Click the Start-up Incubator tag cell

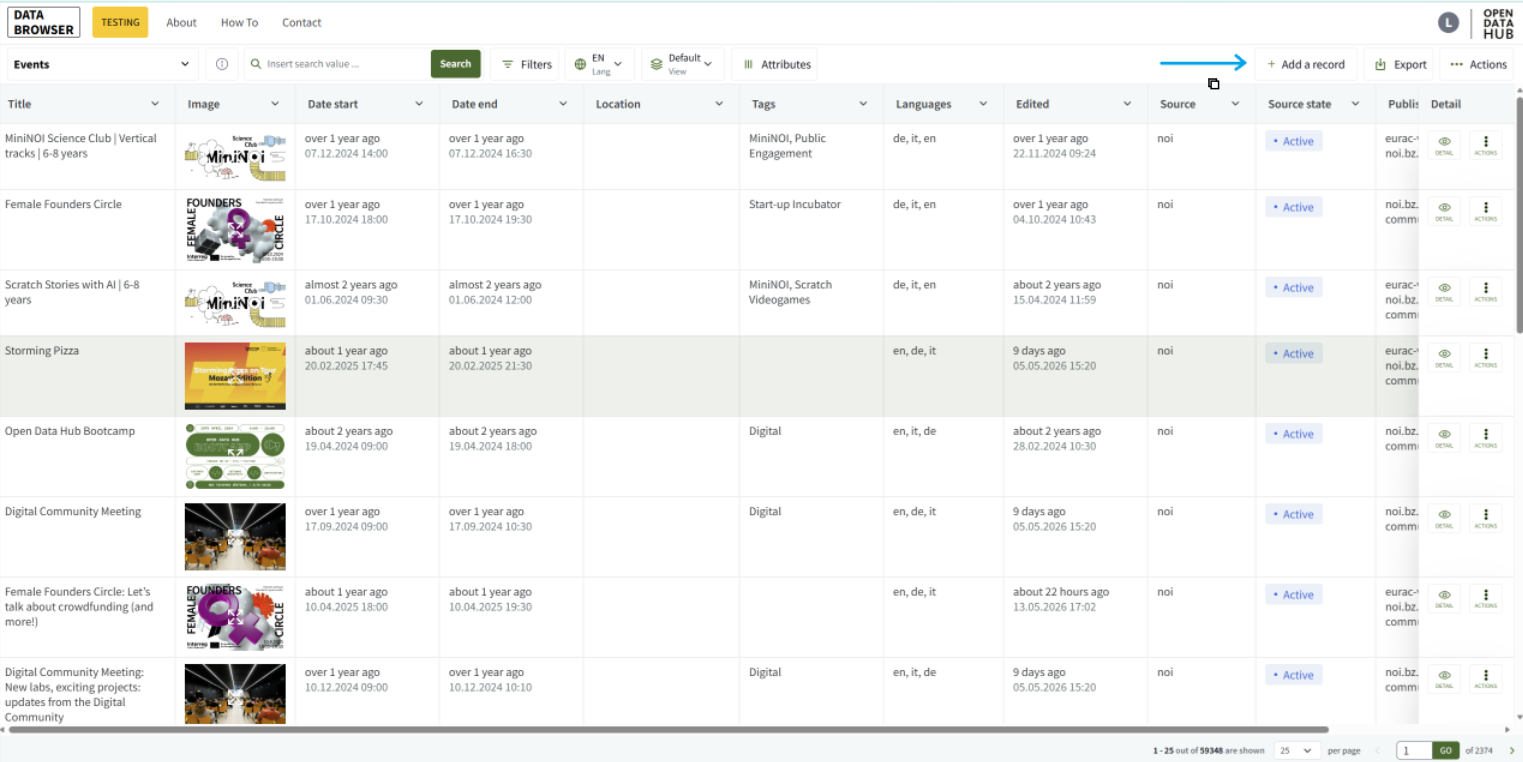[812, 229]
